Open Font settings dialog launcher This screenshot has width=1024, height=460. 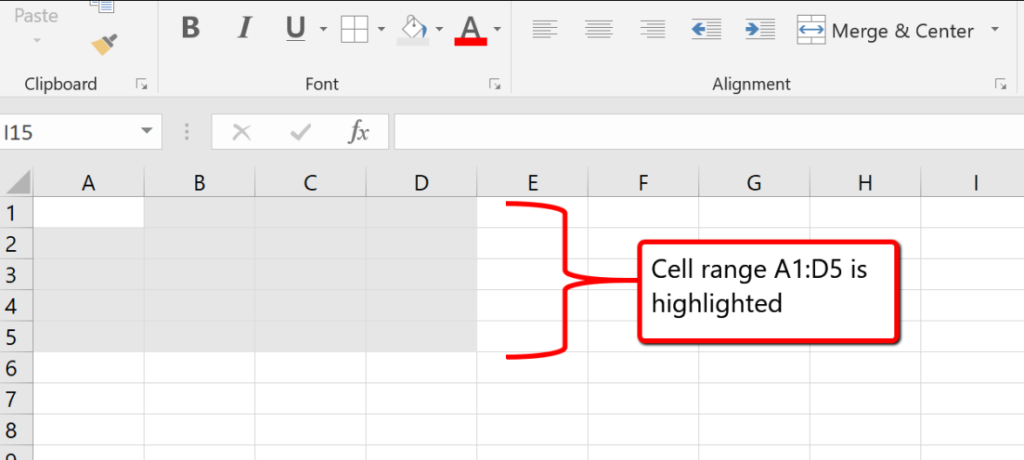tap(494, 85)
